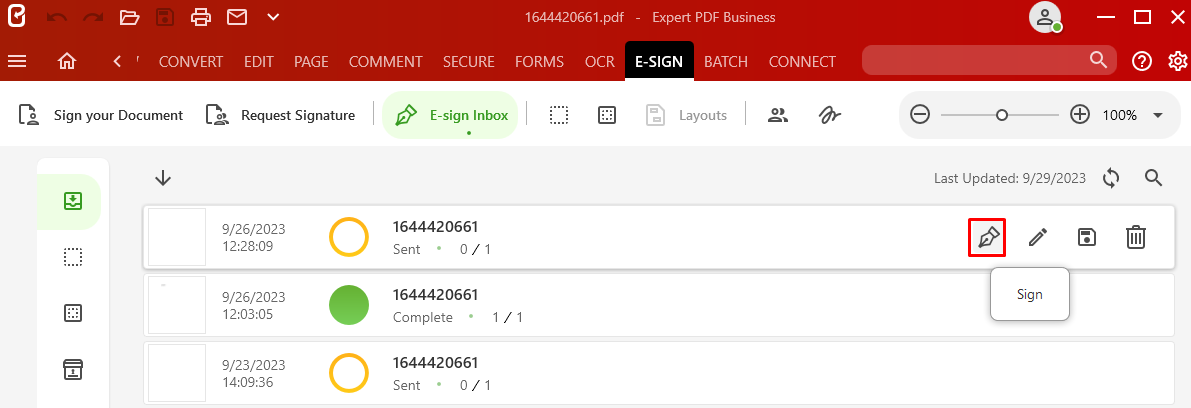1191x408 pixels.
Task: Show earlier ribbon tabs with left chevron
Action: click(117, 62)
